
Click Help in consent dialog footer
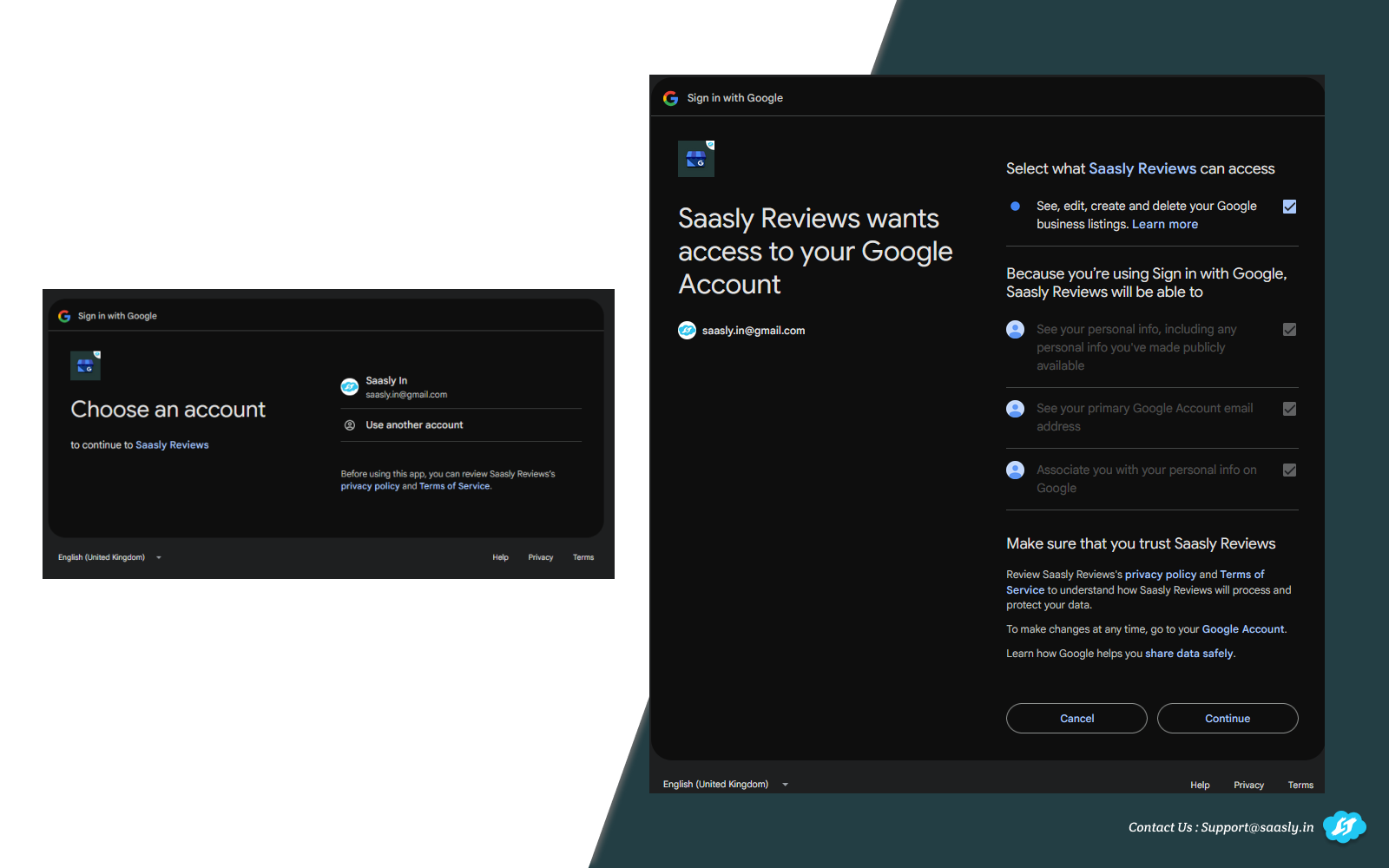[x=1200, y=786]
